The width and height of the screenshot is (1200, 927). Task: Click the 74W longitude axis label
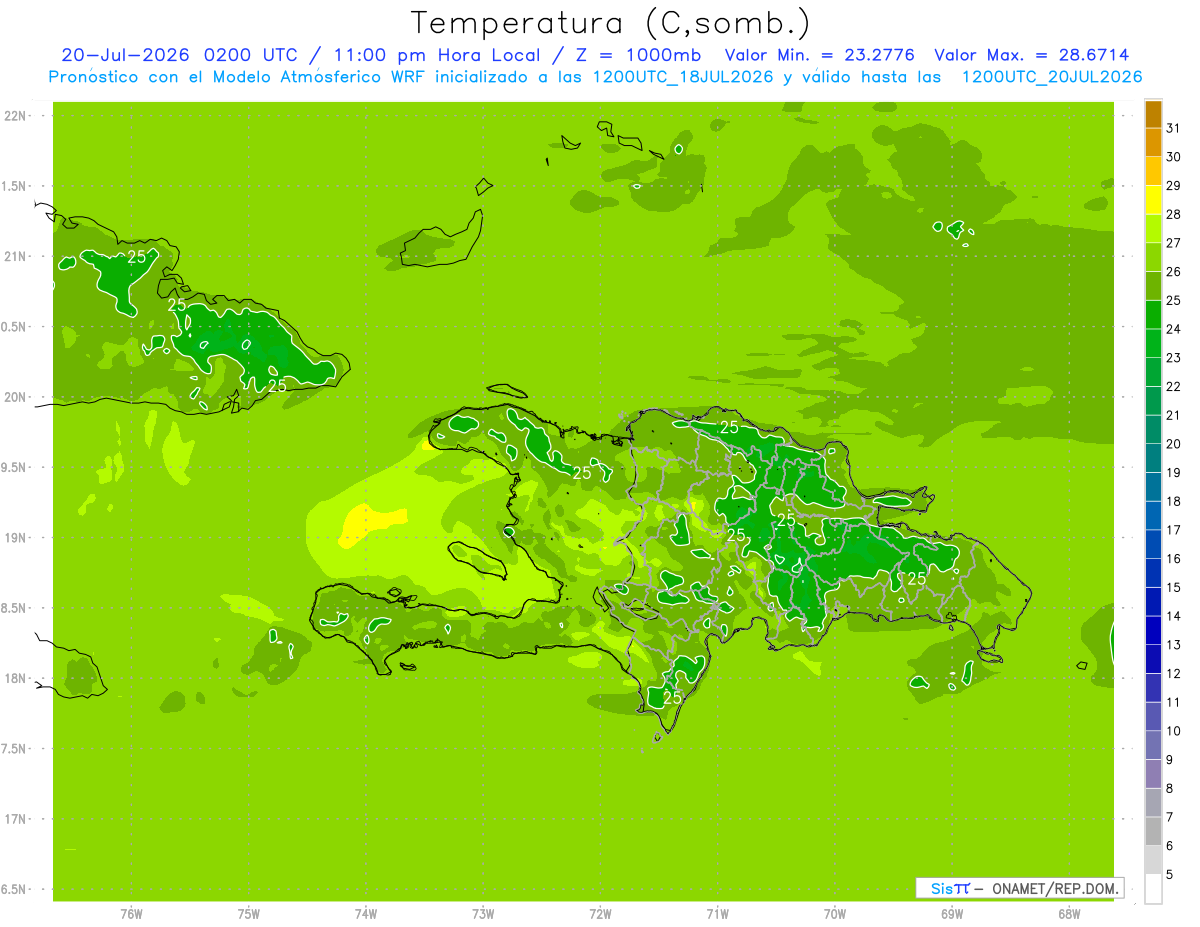pos(365,914)
